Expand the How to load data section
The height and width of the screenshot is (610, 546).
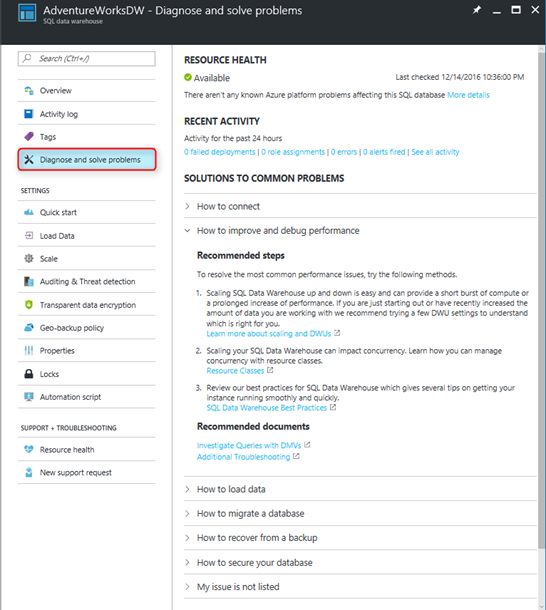(x=360, y=489)
